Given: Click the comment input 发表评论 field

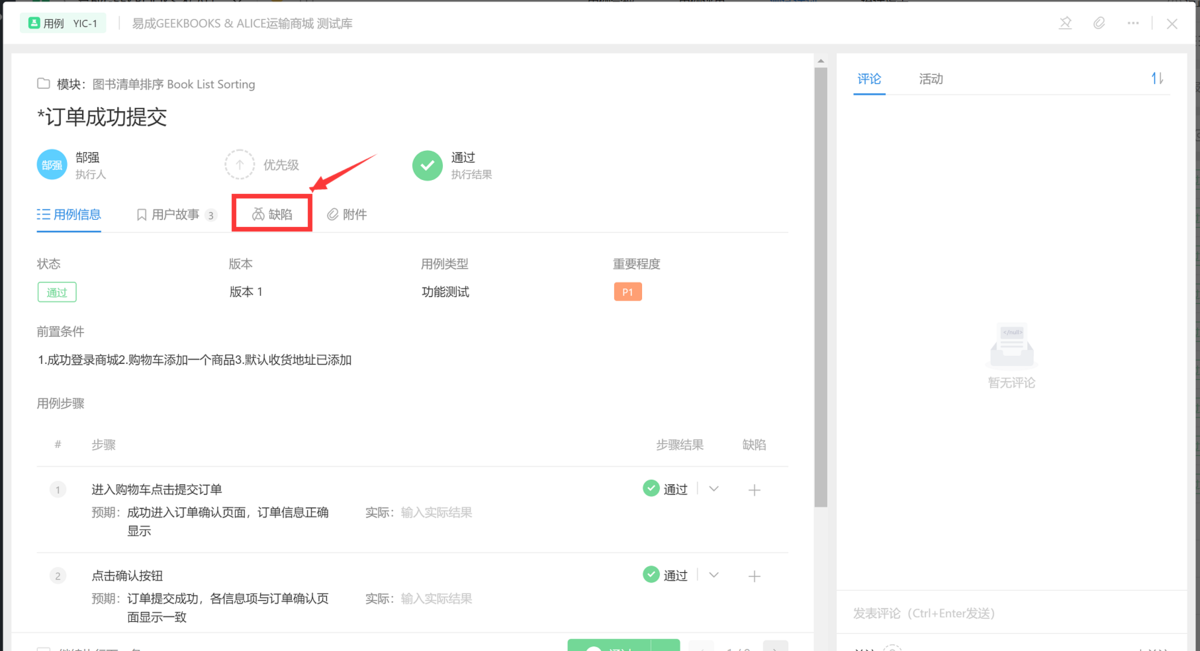Looking at the screenshot, I should click(x=1009, y=613).
